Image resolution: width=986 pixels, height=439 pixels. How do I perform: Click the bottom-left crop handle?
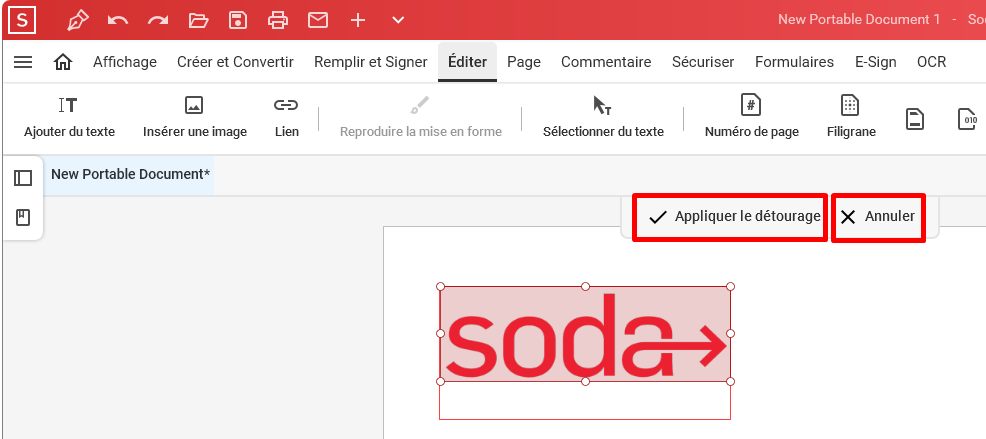[440, 381]
